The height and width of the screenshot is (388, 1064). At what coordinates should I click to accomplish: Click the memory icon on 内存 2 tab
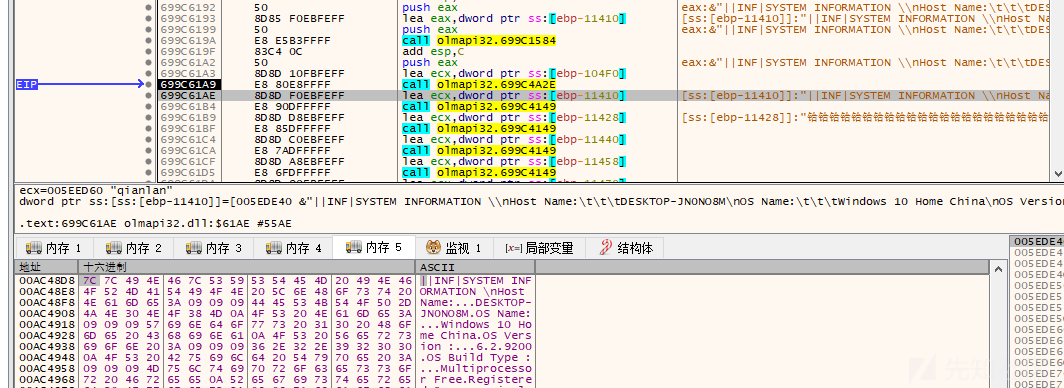(113, 248)
